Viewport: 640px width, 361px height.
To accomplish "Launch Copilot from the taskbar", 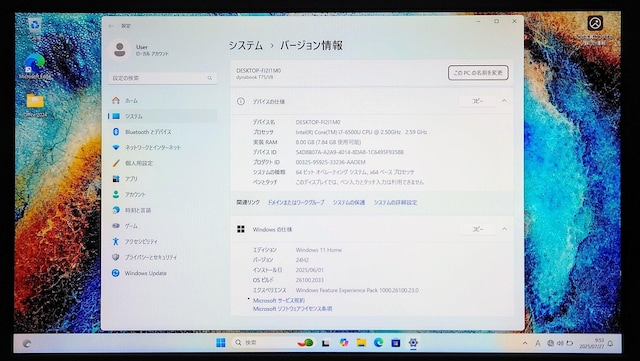I will (x=344, y=343).
